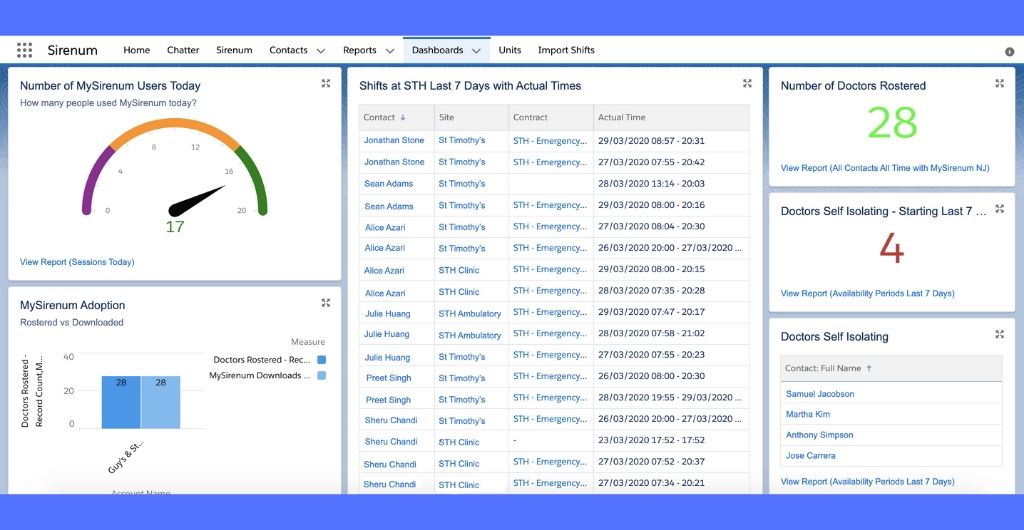Viewport: 1024px width, 530px height.
Task: Open the Reports tab dropdown chevron
Action: click(x=390, y=51)
